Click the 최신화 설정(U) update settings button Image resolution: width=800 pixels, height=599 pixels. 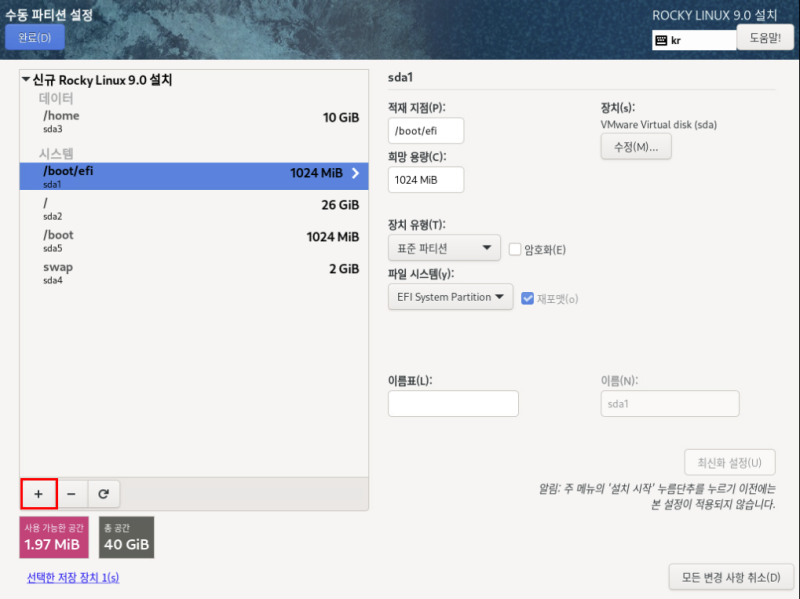tap(730, 462)
